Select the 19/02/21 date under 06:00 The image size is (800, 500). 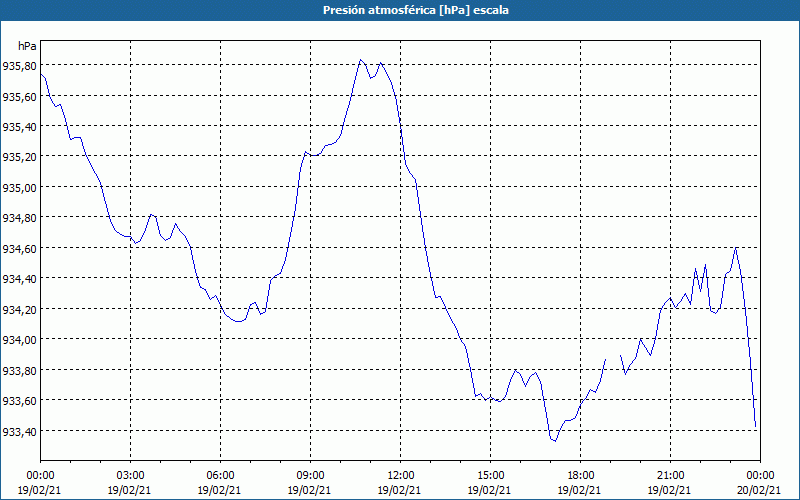click(220, 490)
